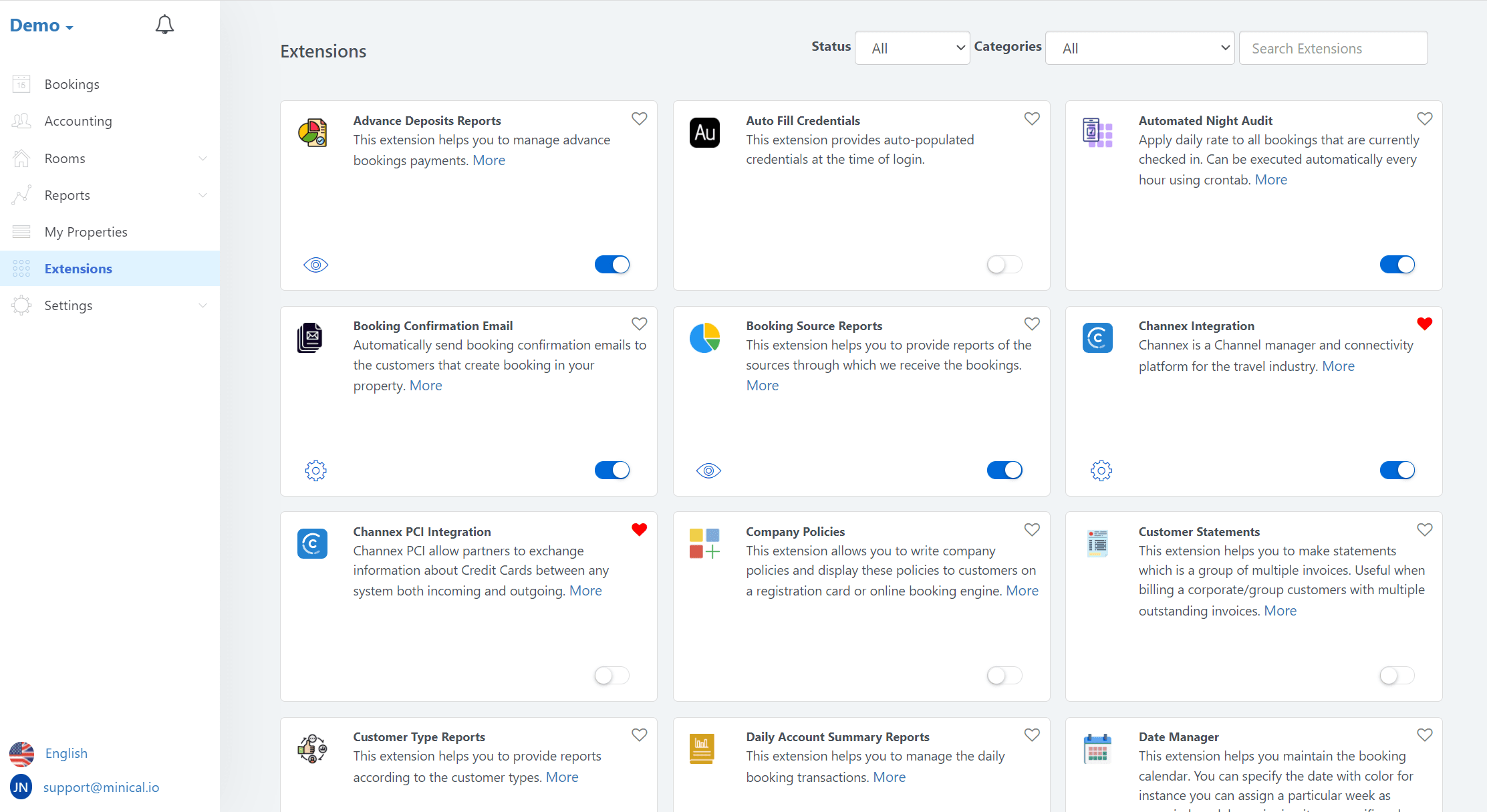This screenshot has width=1487, height=812.
Task: Open Channex Integration settings gear
Action: [1100, 470]
